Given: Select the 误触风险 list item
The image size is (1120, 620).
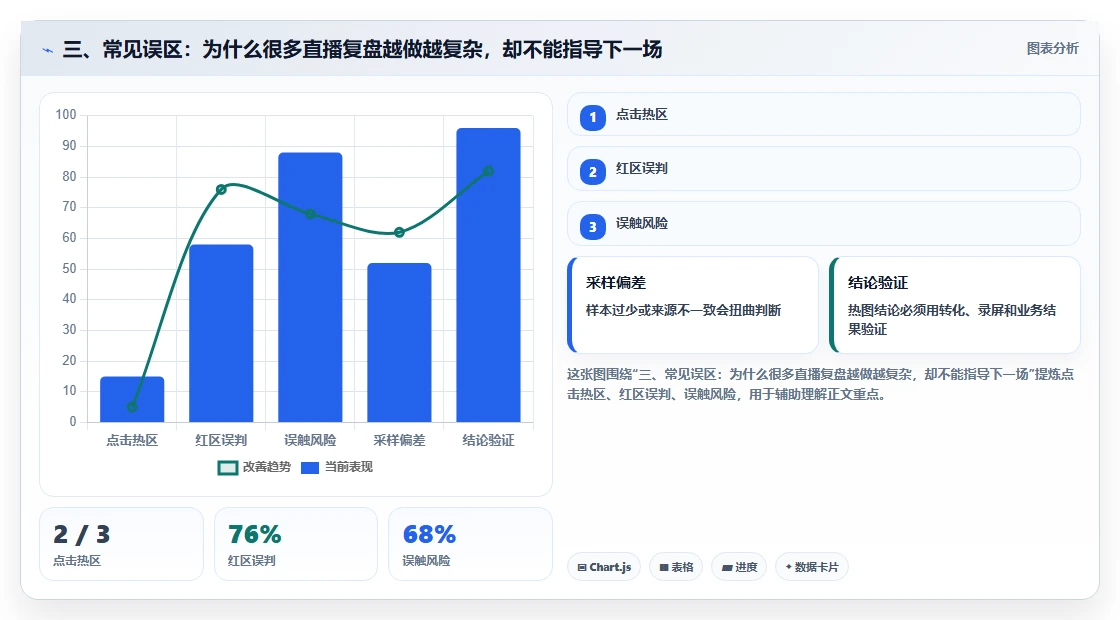Looking at the screenshot, I should (823, 224).
